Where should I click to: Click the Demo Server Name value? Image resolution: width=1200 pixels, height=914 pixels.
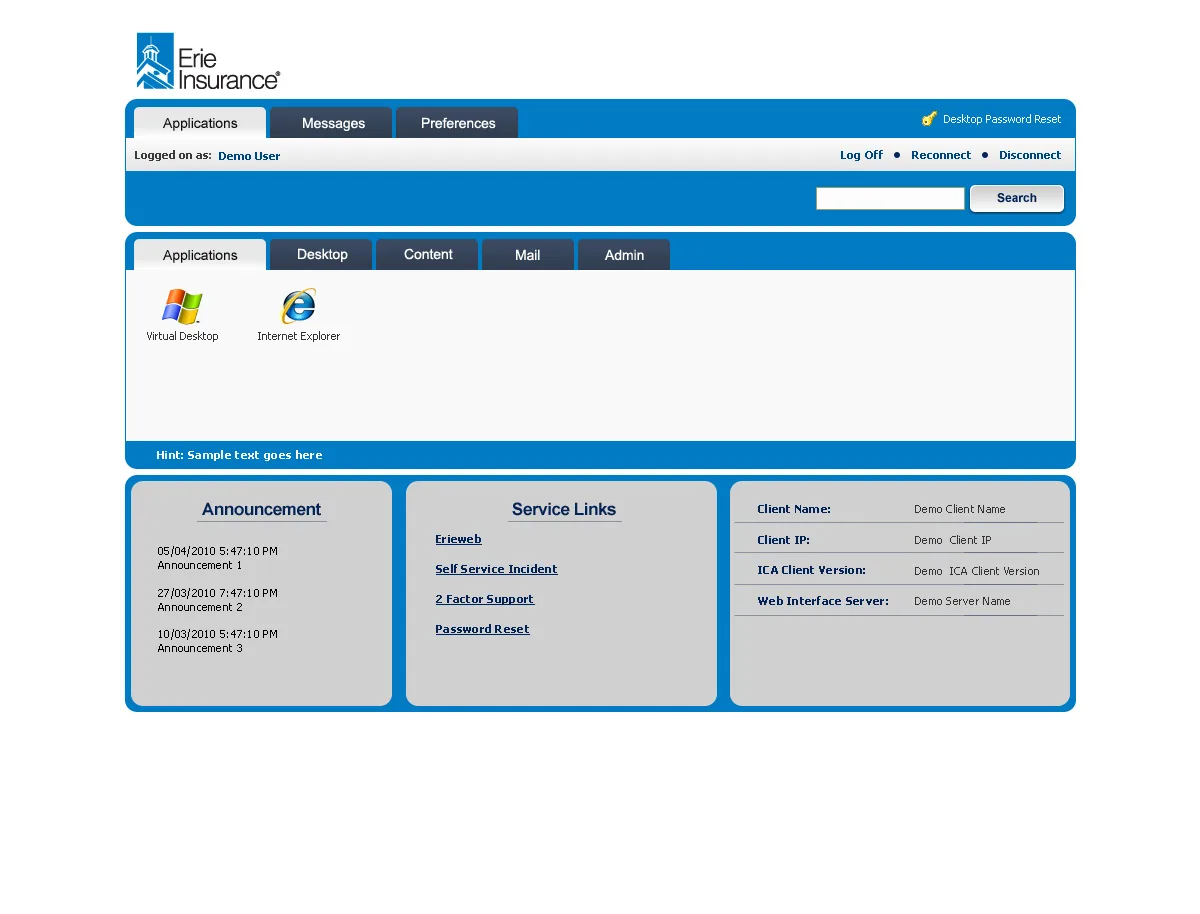coord(962,601)
